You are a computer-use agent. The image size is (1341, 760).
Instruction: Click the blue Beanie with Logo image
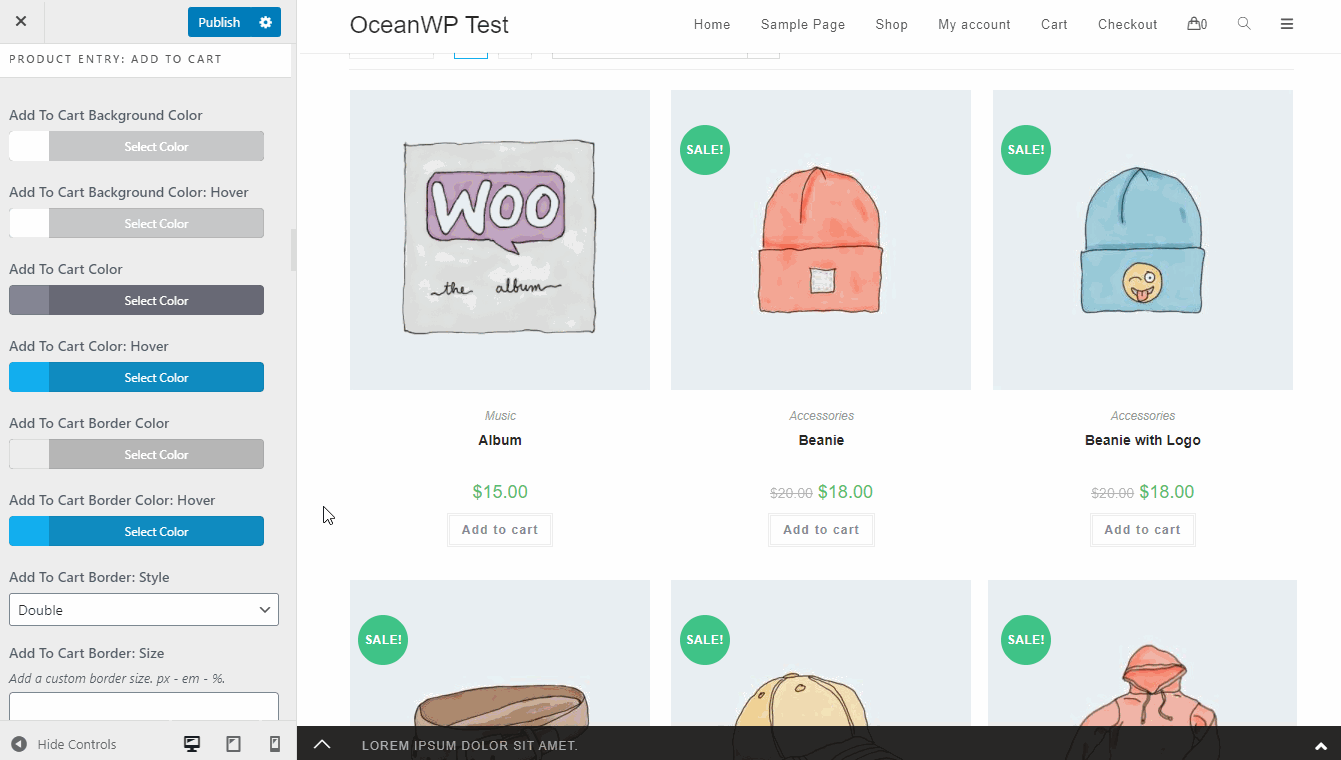point(1143,240)
